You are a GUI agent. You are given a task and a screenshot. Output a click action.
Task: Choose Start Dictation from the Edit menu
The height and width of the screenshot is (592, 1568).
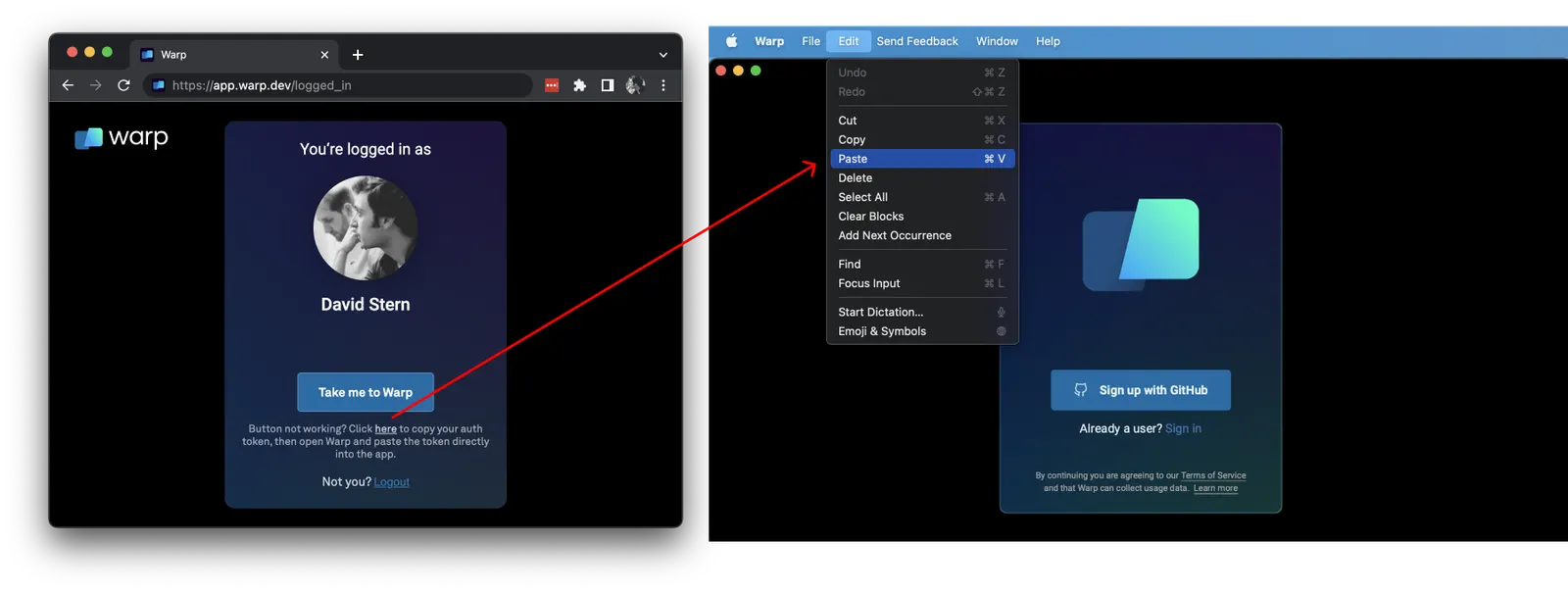[x=922, y=313]
